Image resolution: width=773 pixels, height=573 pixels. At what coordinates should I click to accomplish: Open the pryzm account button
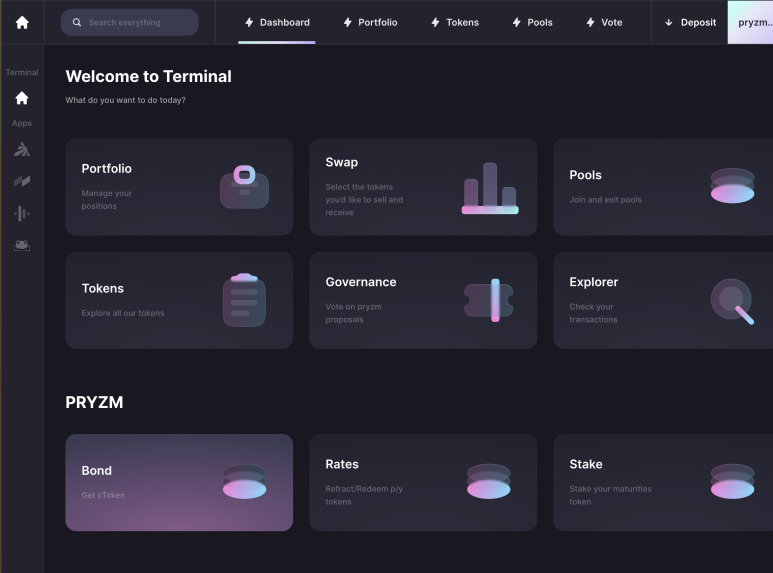pos(750,22)
